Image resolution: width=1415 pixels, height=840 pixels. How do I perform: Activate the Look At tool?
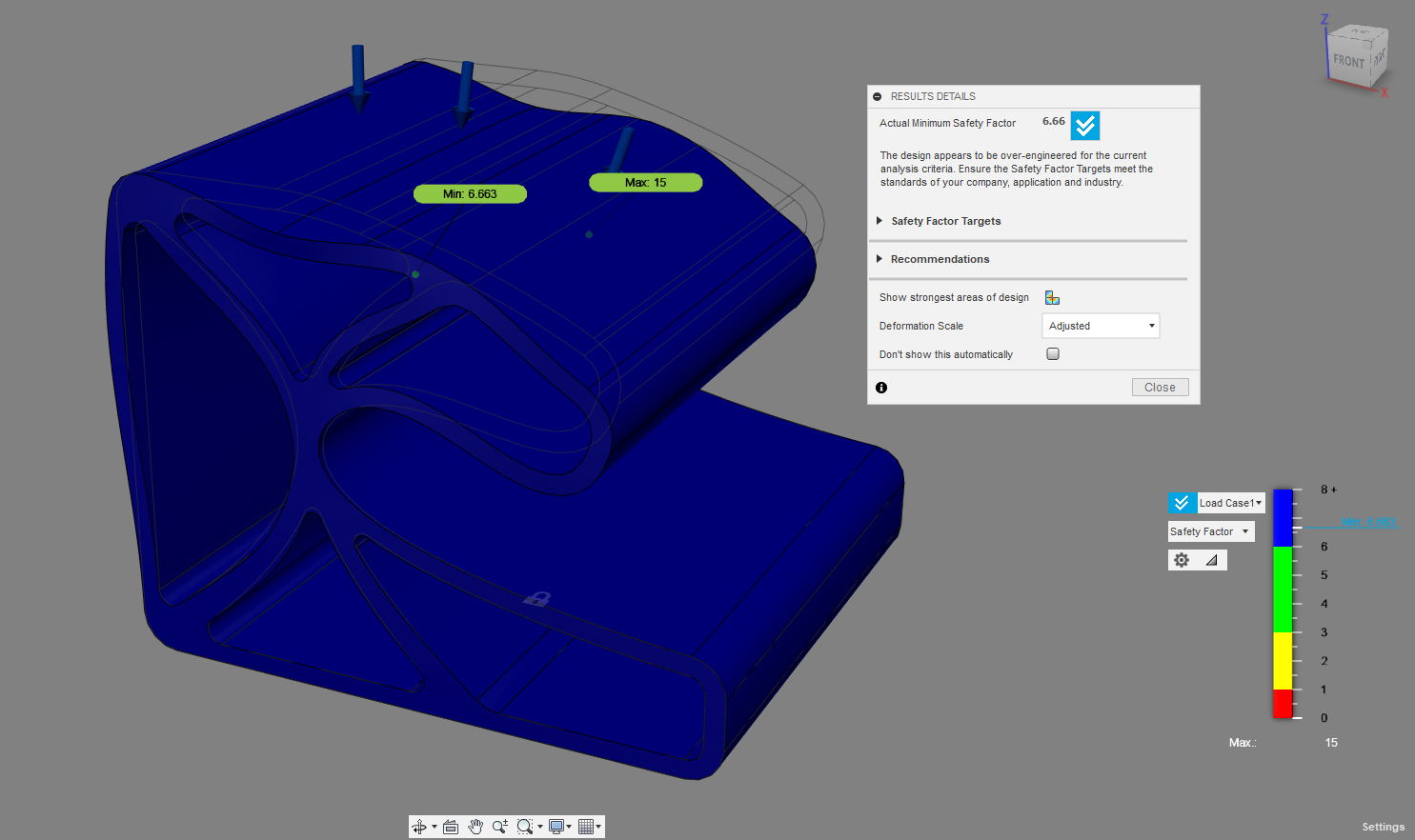pyautogui.click(x=451, y=827)
